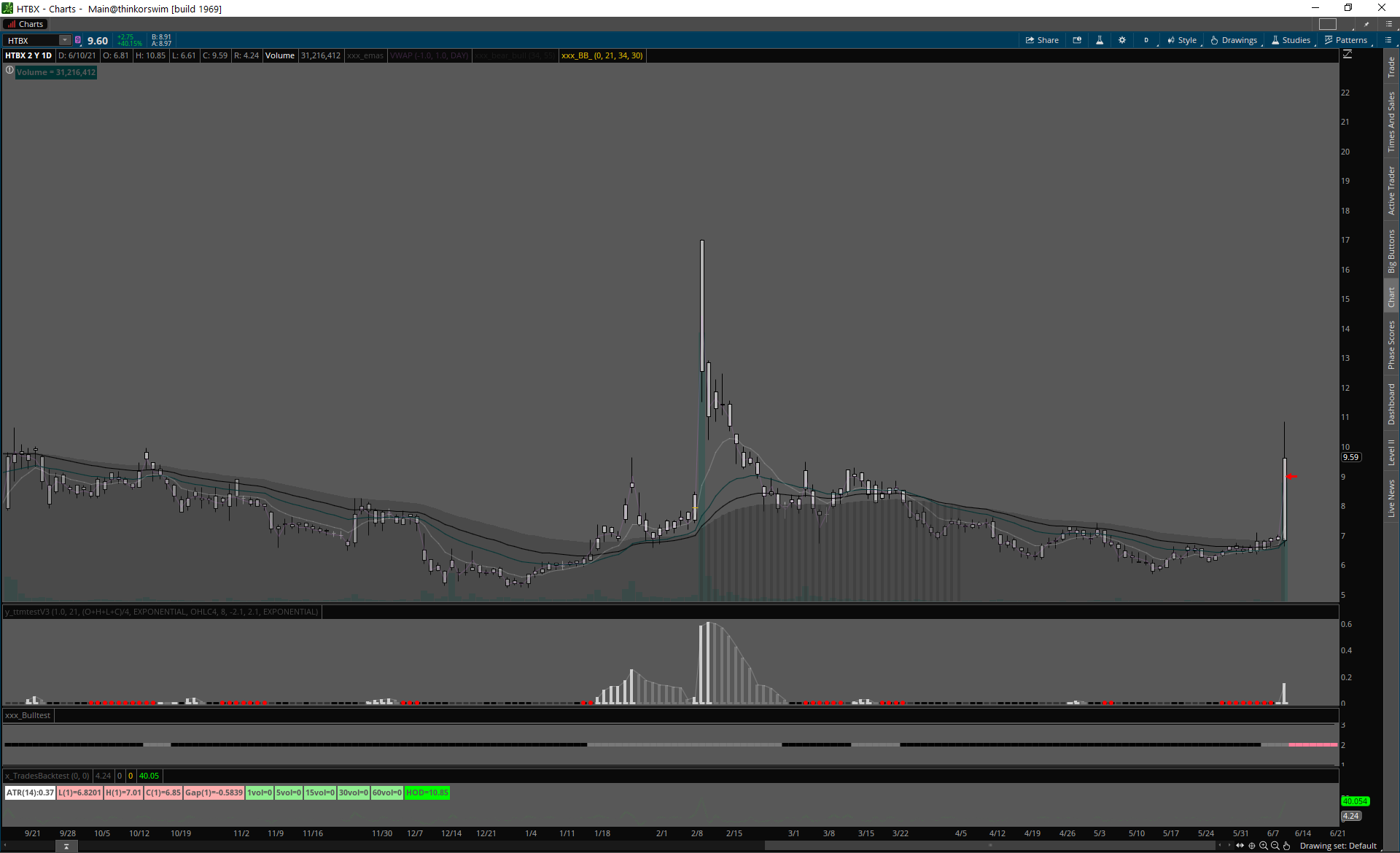Click the zoom out magnifier icon
The width and height of the screenshot is (1400, 853).
pyautogui.click(x=1275, y=846)
